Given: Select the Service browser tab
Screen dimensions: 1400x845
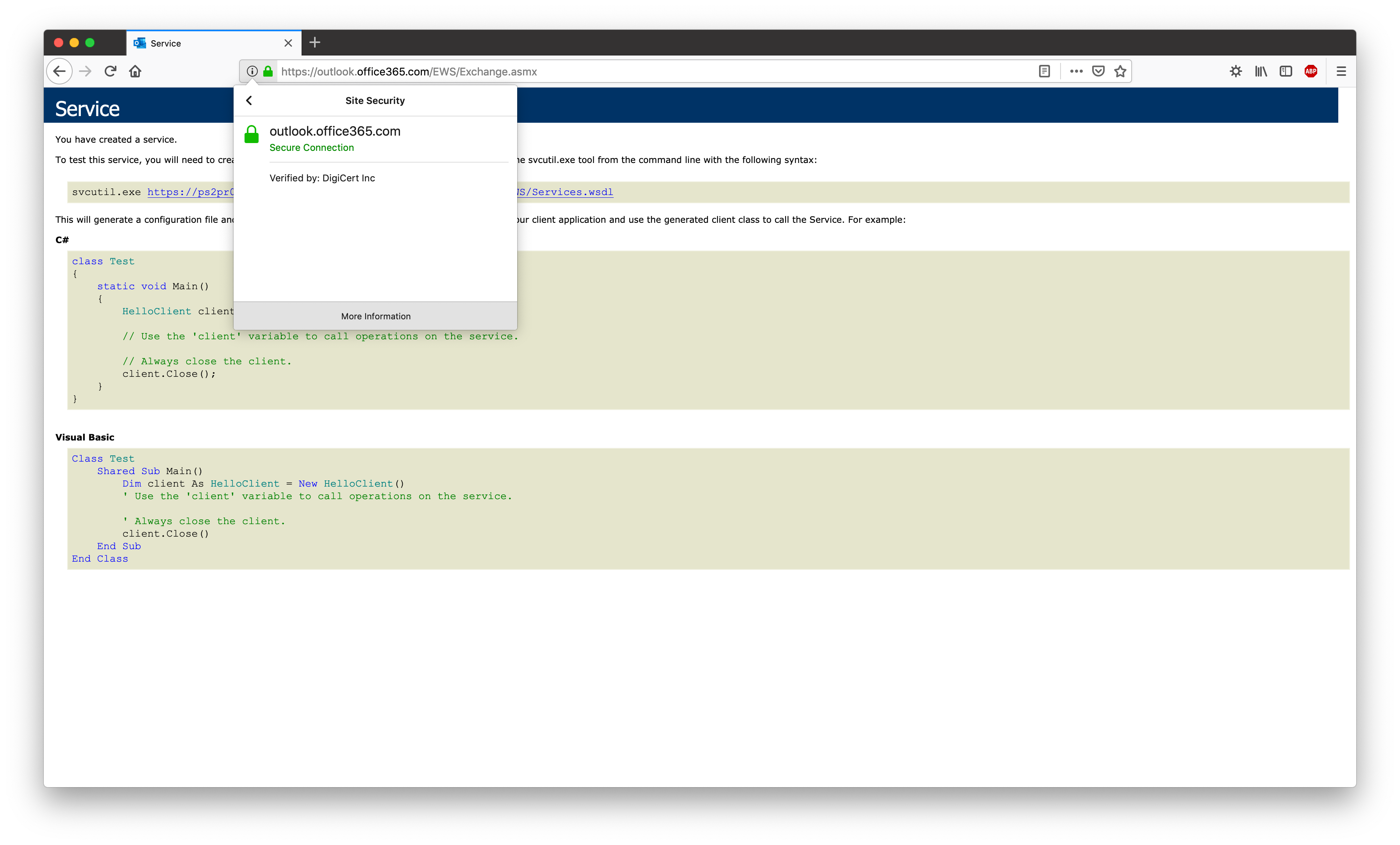Looking at the screenshot, I should point(205,43).
